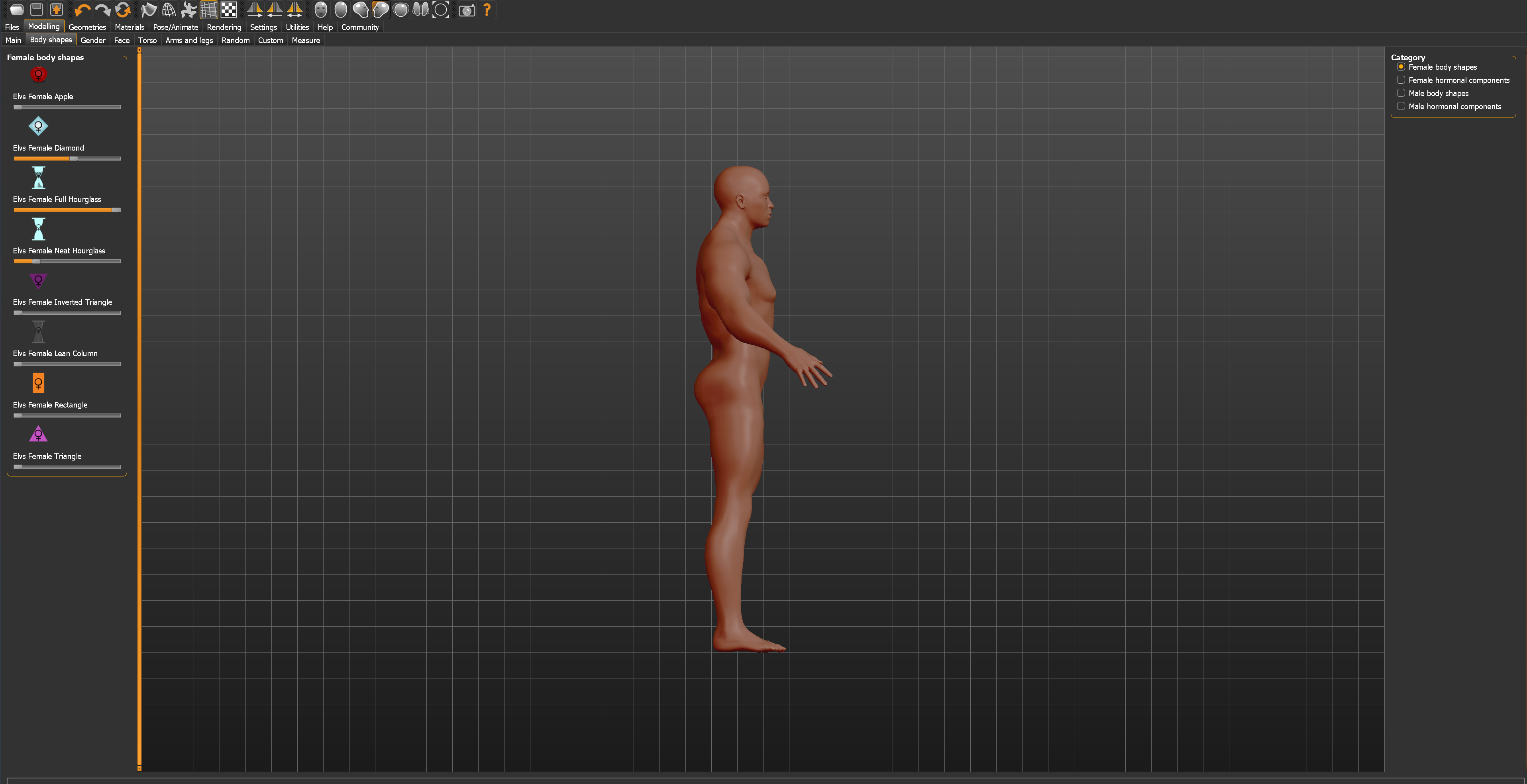
Task: Open the Measure sub-tab
Action: tap(306, 40)
